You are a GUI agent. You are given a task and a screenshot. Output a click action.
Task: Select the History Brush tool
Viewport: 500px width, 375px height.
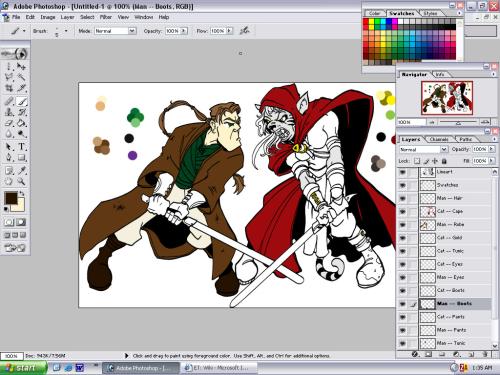pos(21,112)
